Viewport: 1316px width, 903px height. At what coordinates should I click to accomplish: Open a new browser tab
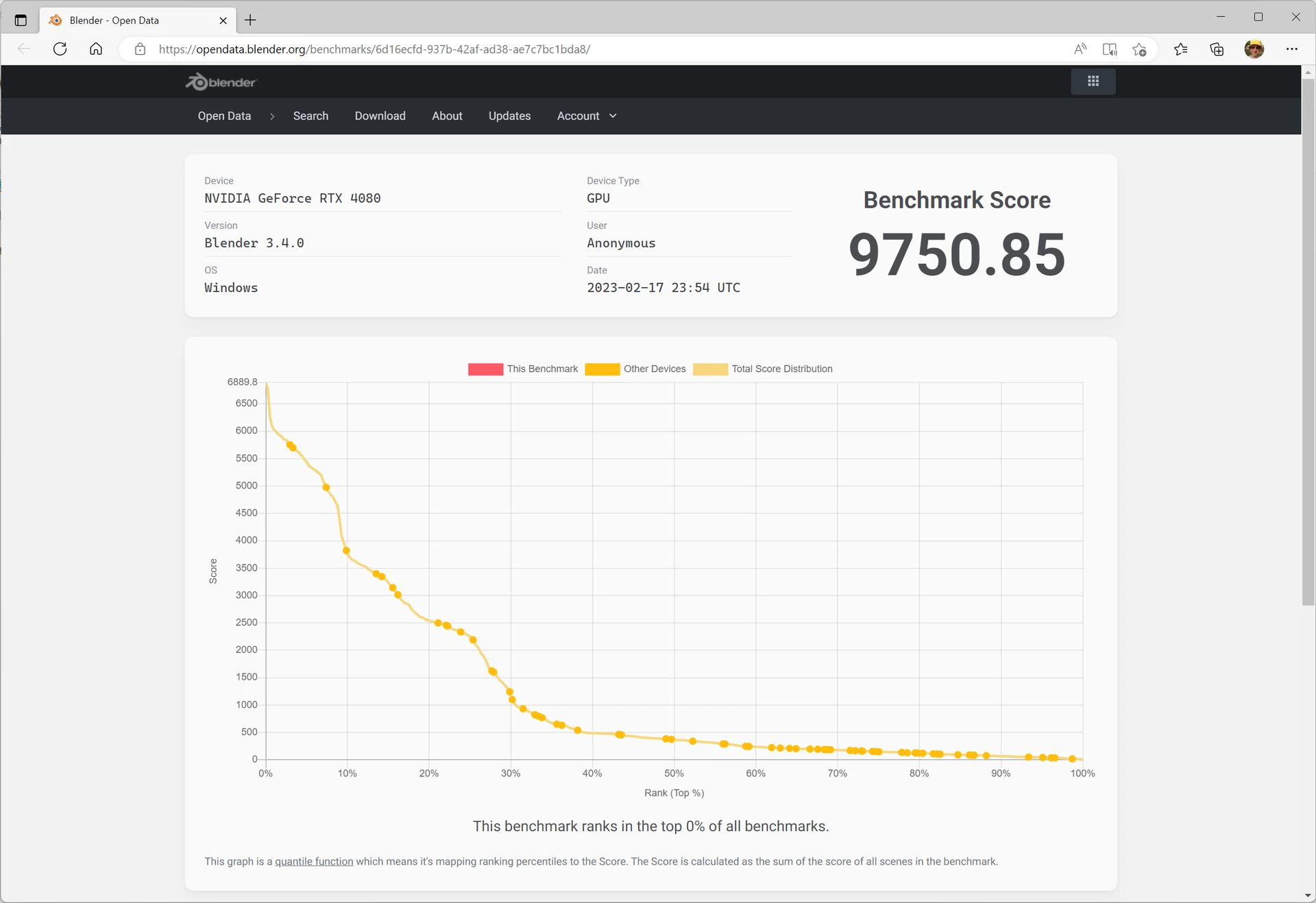coord(250,20)
